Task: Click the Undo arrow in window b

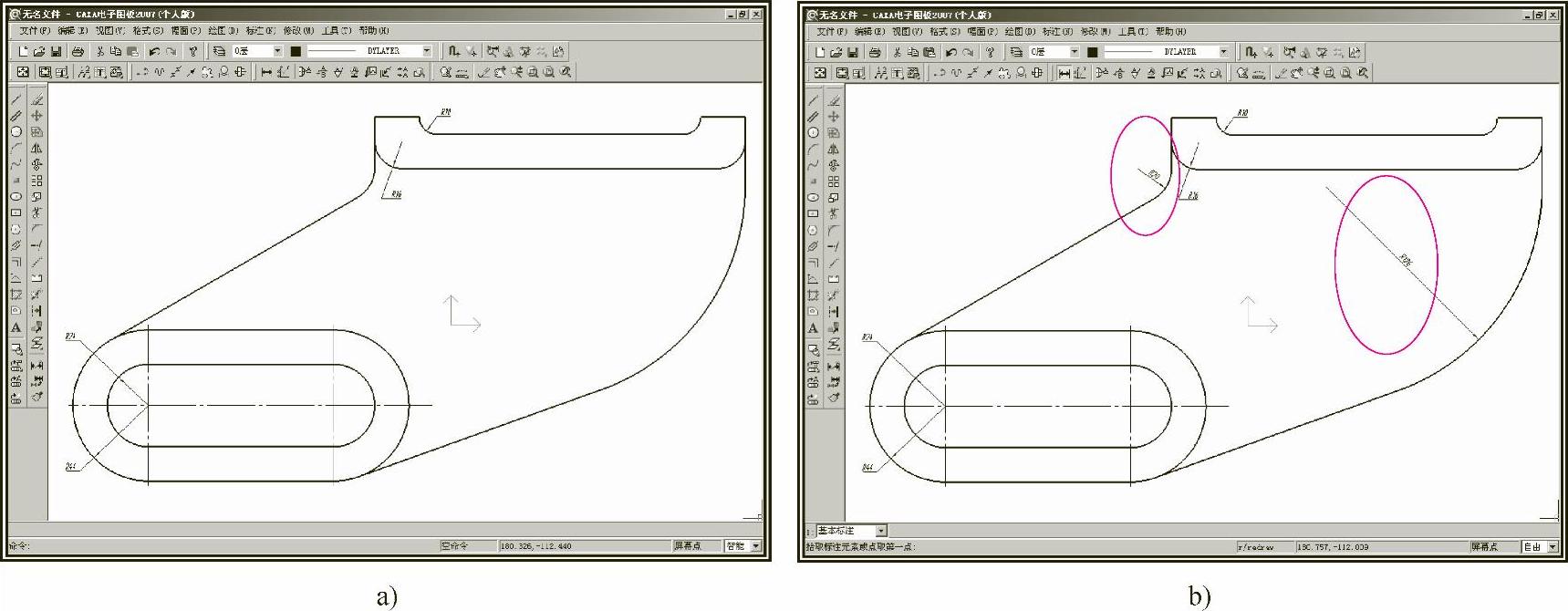Action: (x=951, y=53)
